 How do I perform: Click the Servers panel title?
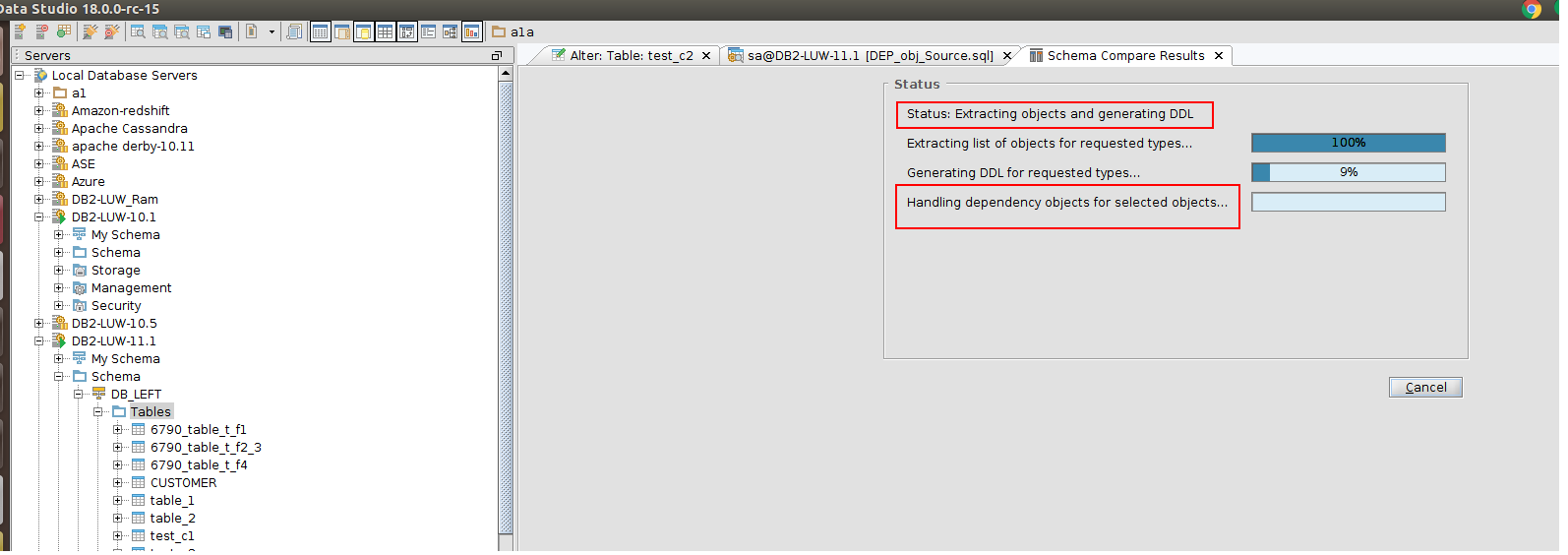(47, 55)
